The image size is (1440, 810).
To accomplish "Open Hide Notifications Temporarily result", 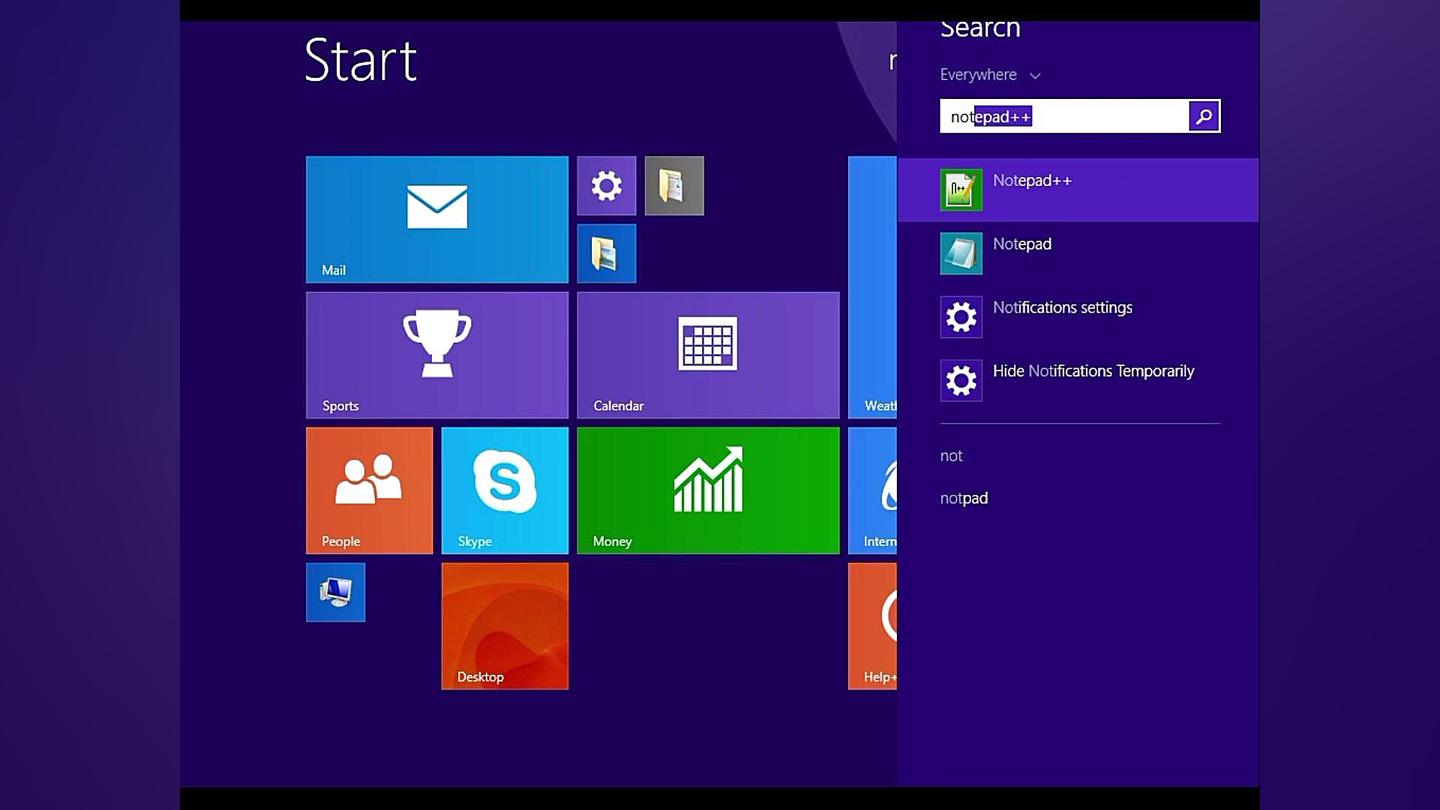I will tap(1078, 380).
